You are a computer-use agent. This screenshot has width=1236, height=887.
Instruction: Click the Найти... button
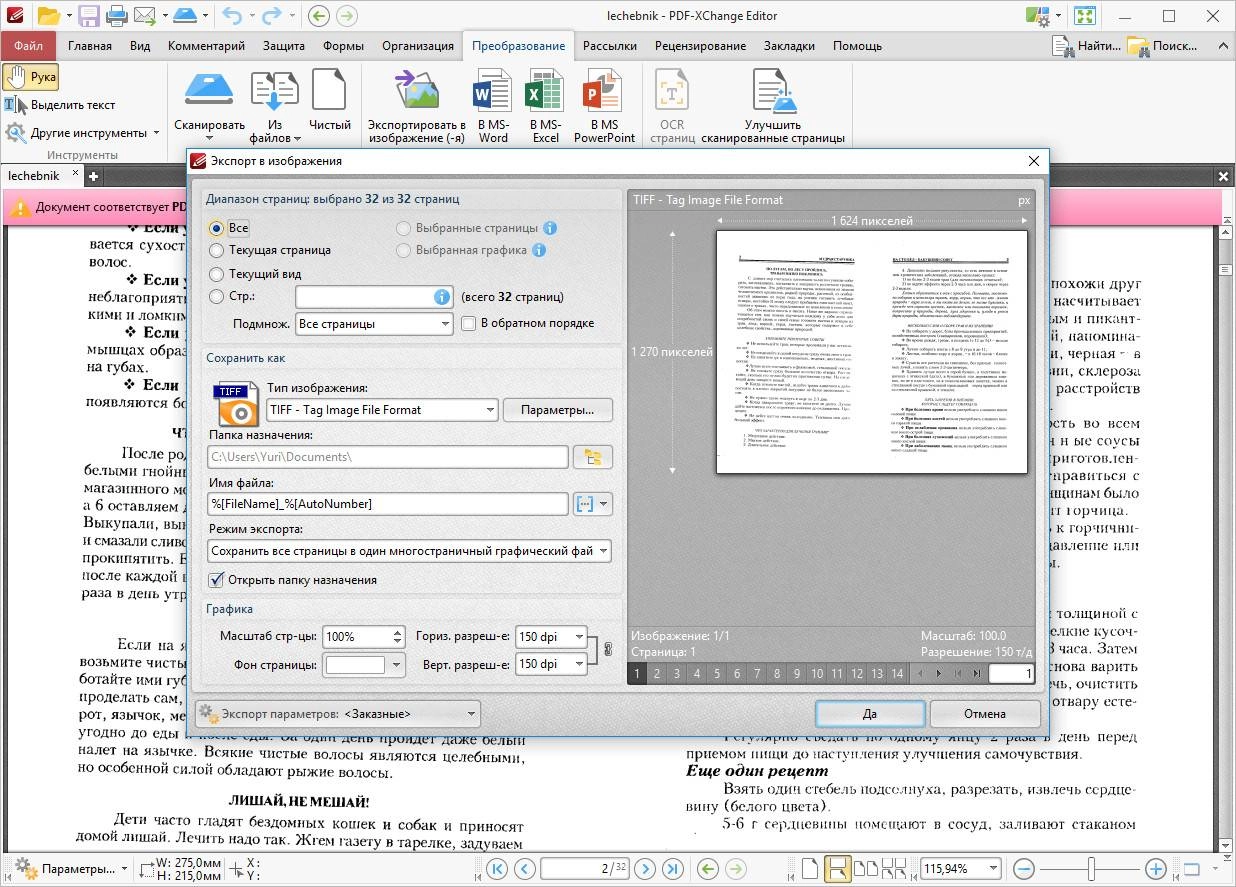1086,46
